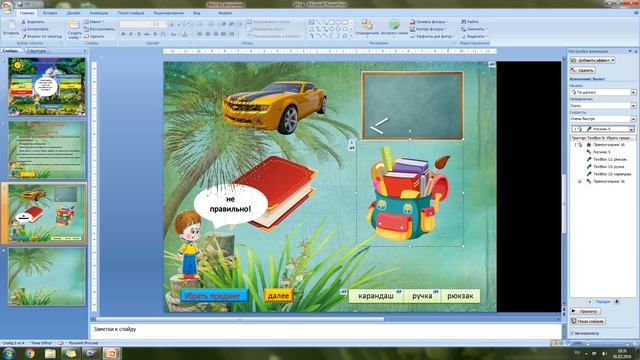Open the round Office button menu
This screenshot has width=640, height=360.
[7, 8]
